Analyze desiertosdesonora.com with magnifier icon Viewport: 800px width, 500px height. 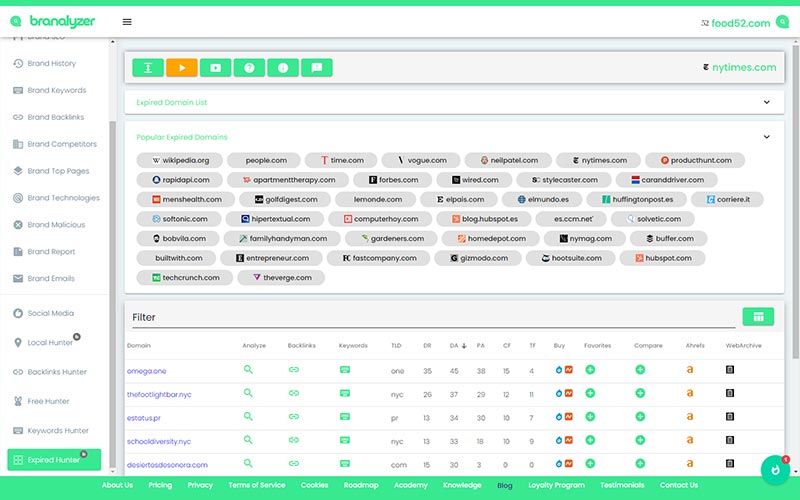coord(248,463)
